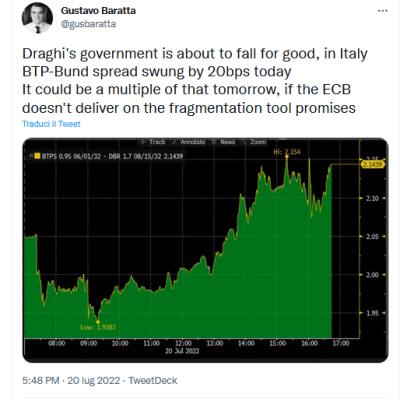Click the 20 Jul 2022 date label
Screen dimensions: 400x401
(x=182, y=351)
